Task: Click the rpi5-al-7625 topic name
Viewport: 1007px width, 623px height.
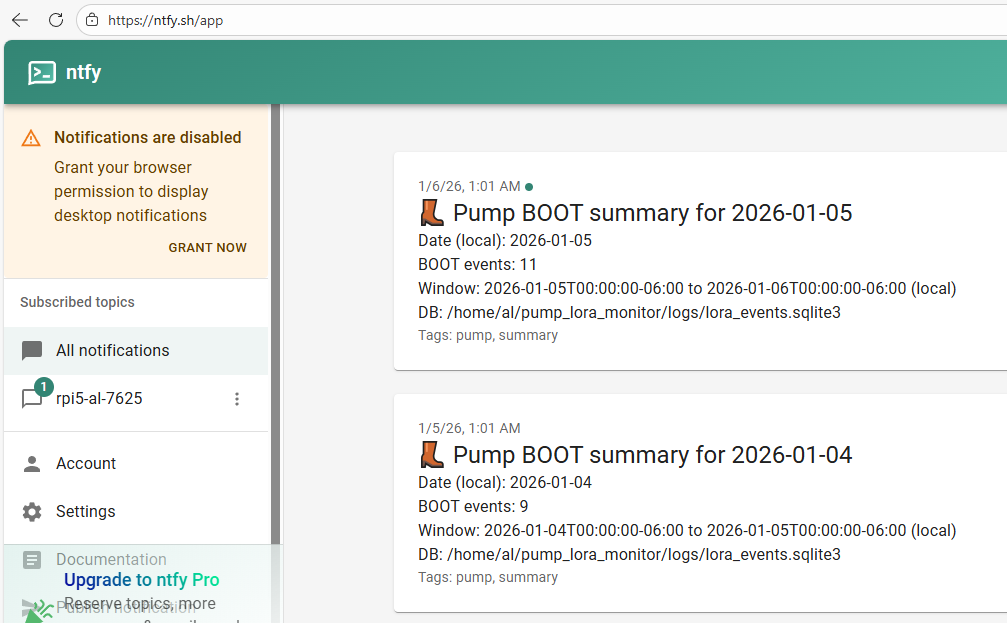Action: (x=99, y=399)
